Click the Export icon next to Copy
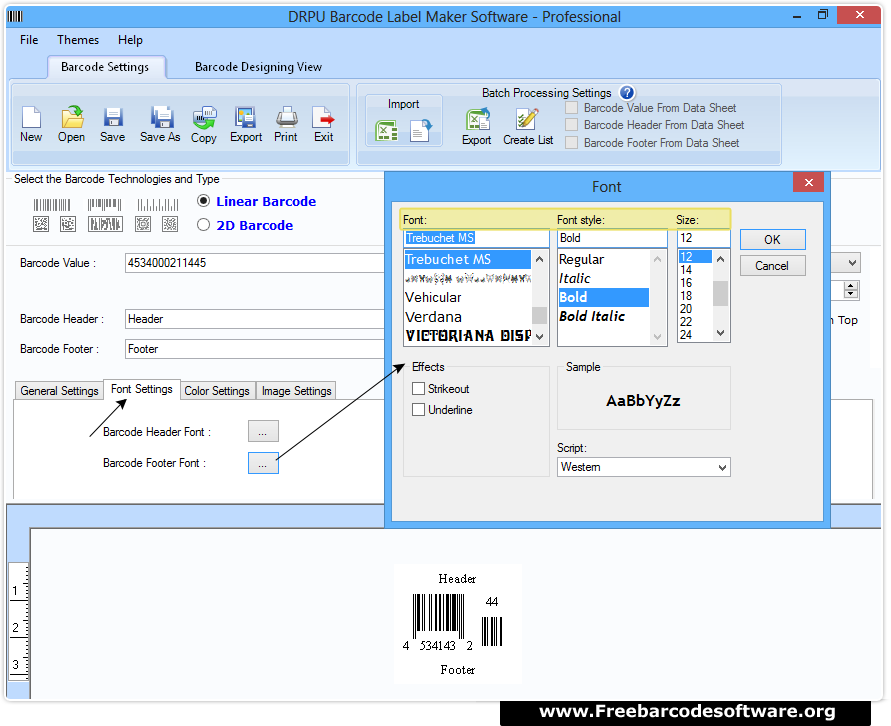 [x=245, y=118]
